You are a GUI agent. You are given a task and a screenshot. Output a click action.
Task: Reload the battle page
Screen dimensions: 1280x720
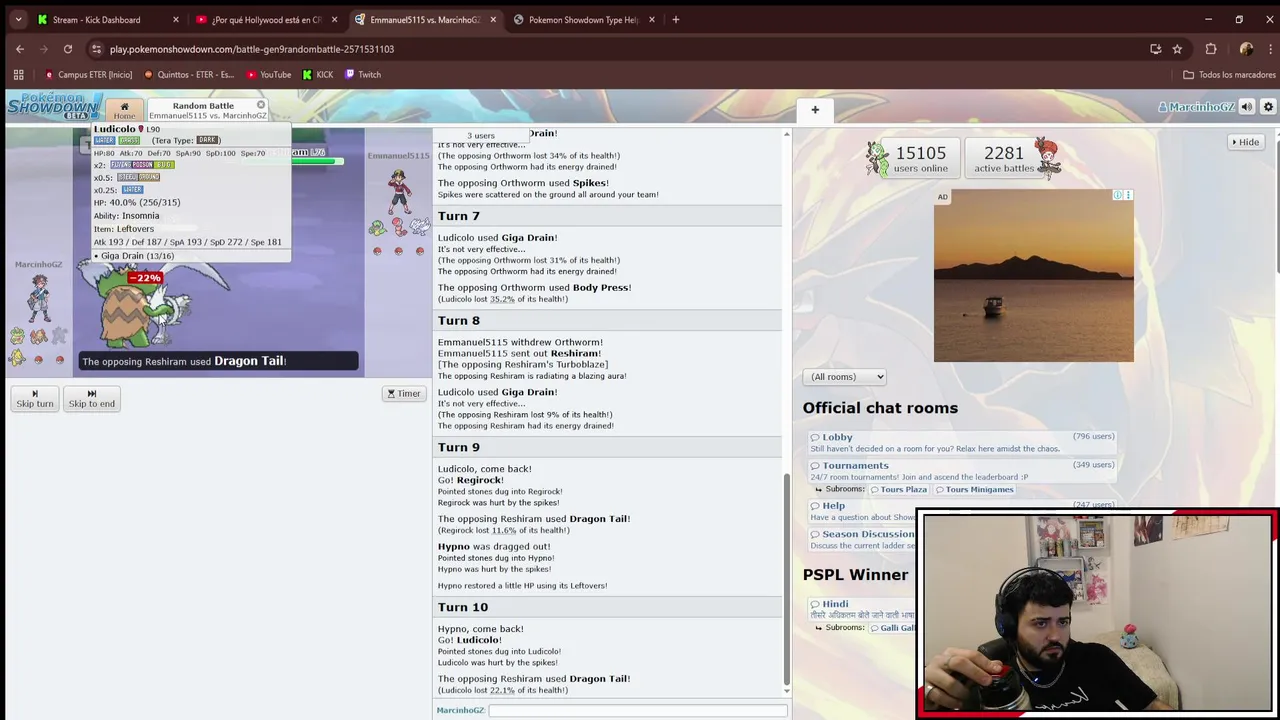point(68,49)
